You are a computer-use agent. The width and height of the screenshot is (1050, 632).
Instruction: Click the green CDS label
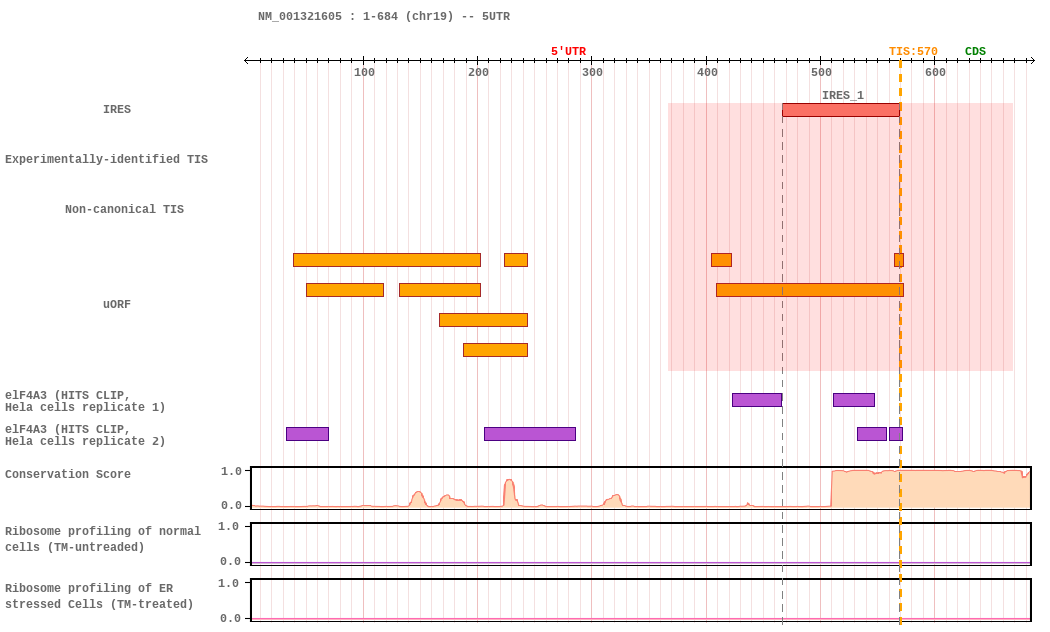point(975,51)
